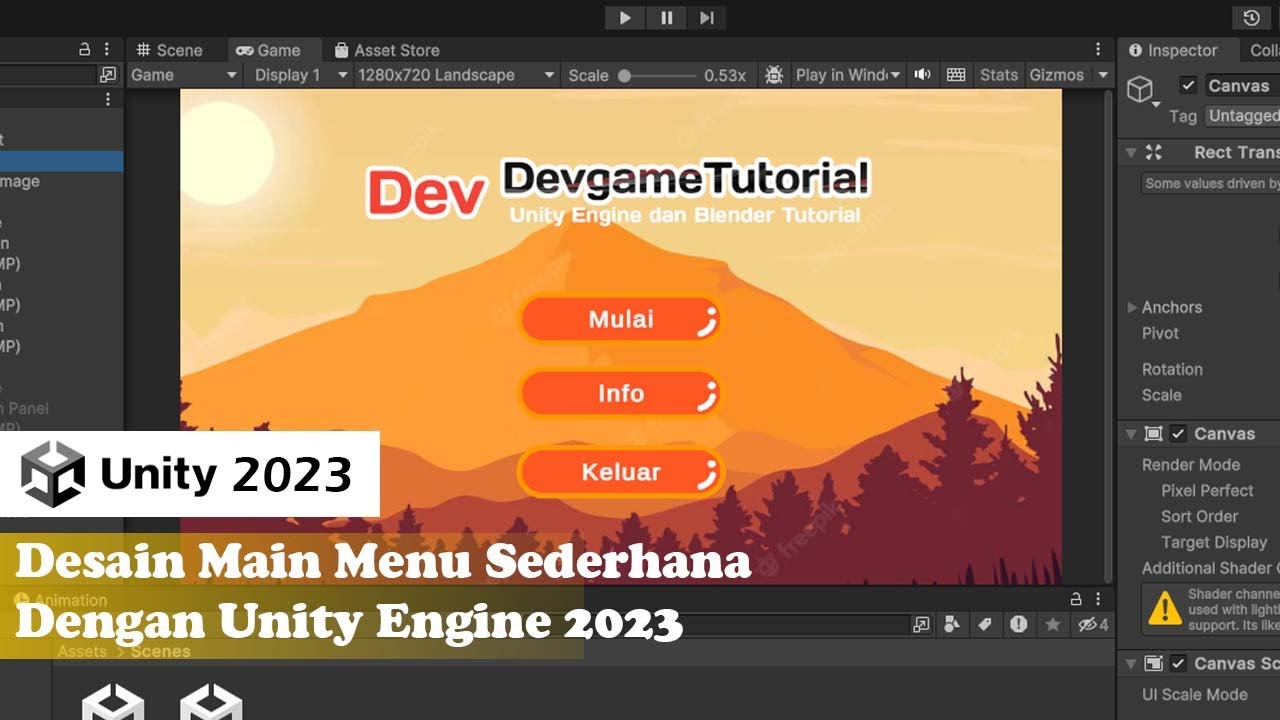Click the Scale slider handle

tap(624, 75)
